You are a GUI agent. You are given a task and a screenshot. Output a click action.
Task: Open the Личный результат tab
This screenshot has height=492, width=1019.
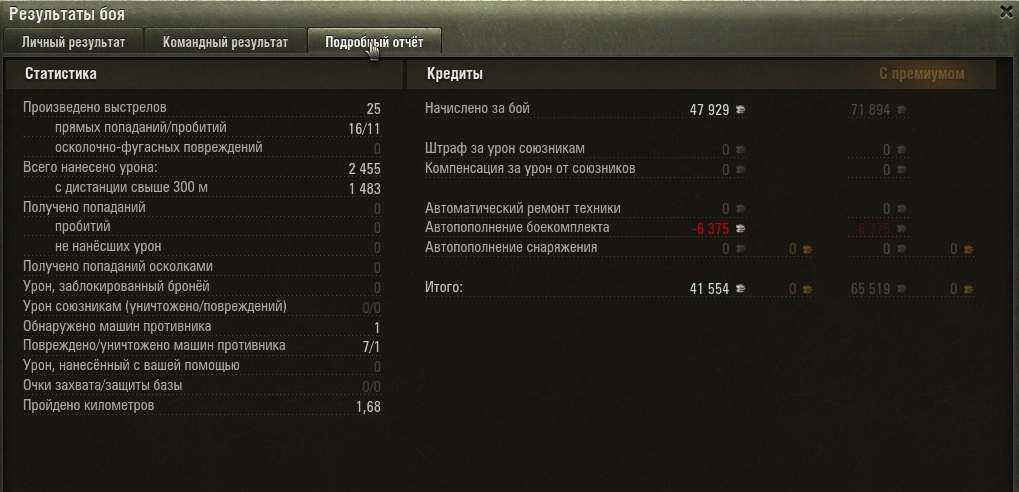click(73, 42)
